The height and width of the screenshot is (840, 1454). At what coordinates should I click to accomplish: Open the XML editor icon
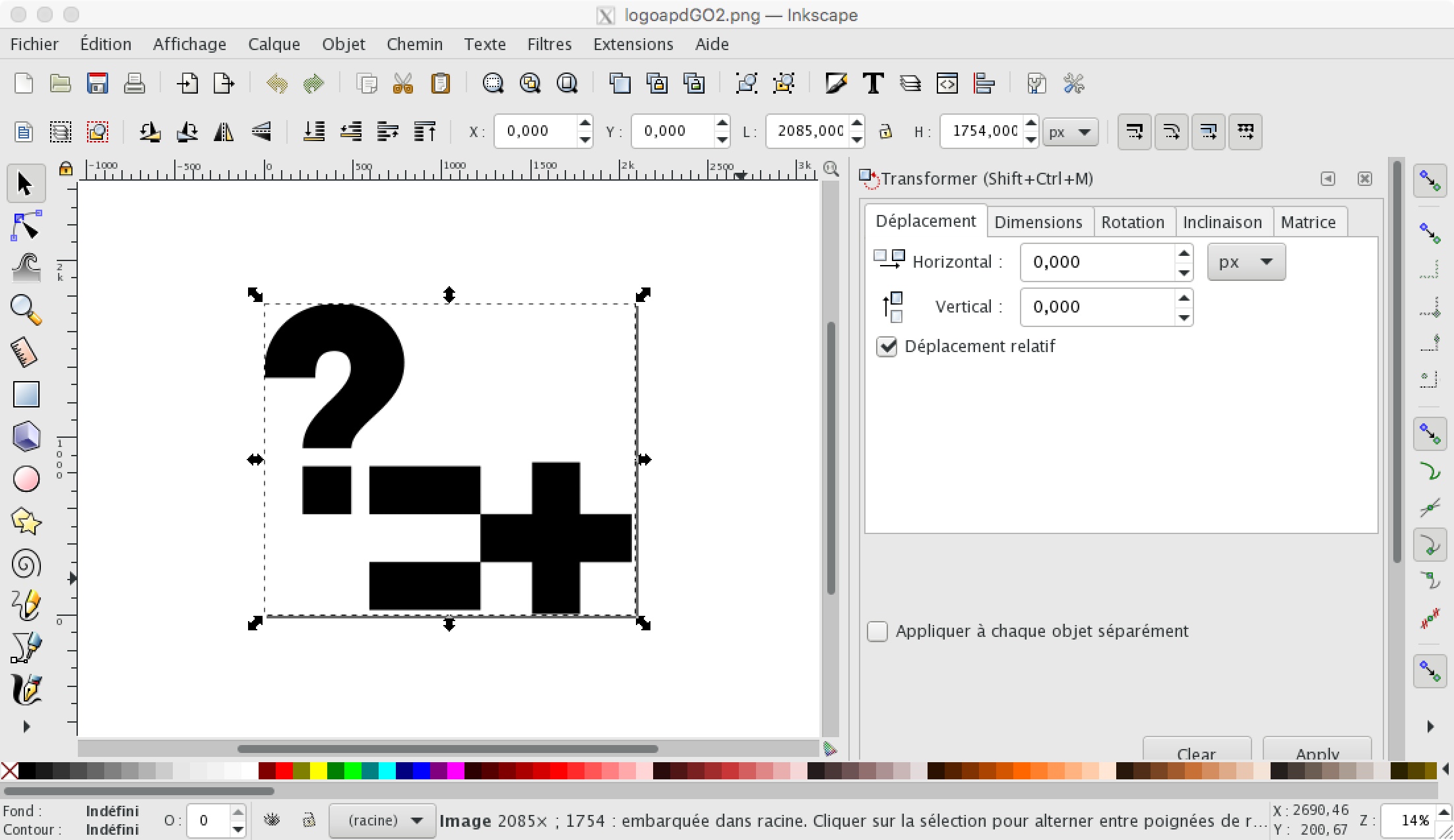pyautogui.click(x=947, y=84)
